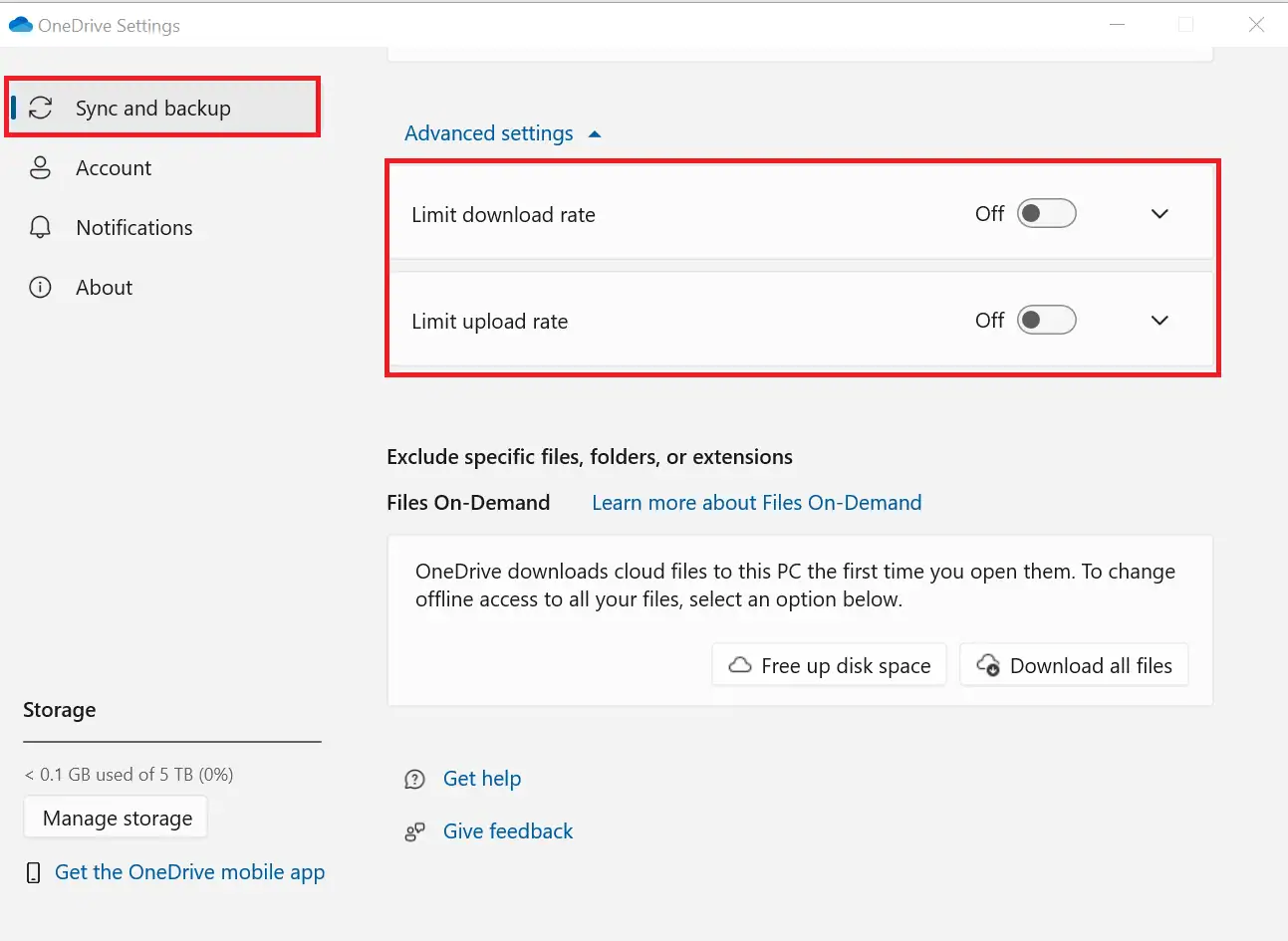The width and height of the screenshot is (1288, 941).
Task: Click the OneDrive cloud logo in the title bar
Action: tap(20, 24)
